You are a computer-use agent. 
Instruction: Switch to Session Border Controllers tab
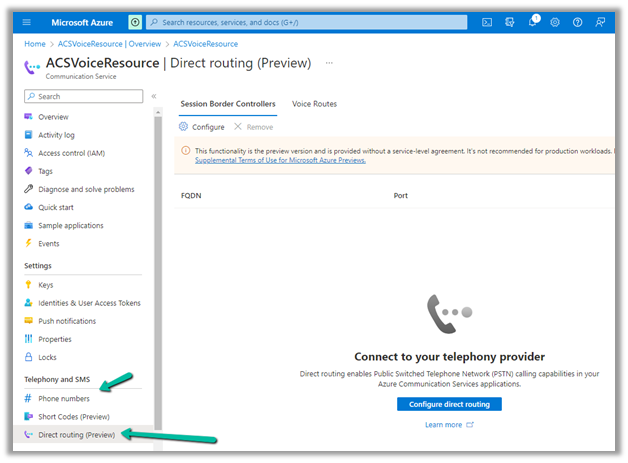(x=228, y=104)
